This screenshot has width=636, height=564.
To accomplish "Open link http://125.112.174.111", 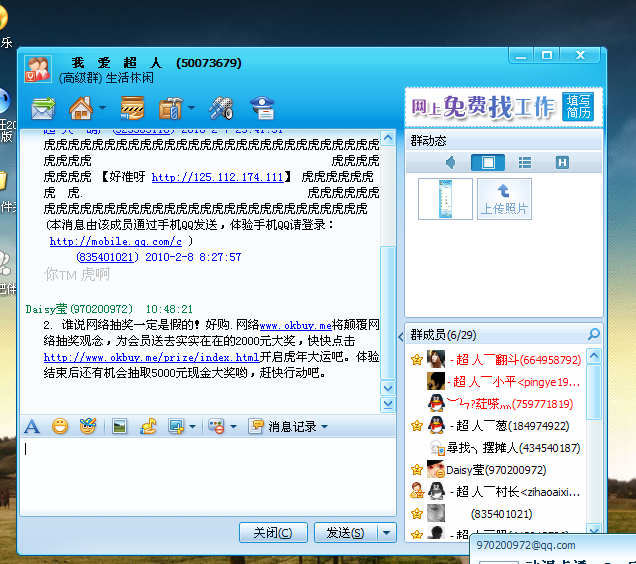I will (x=217, y=177).
